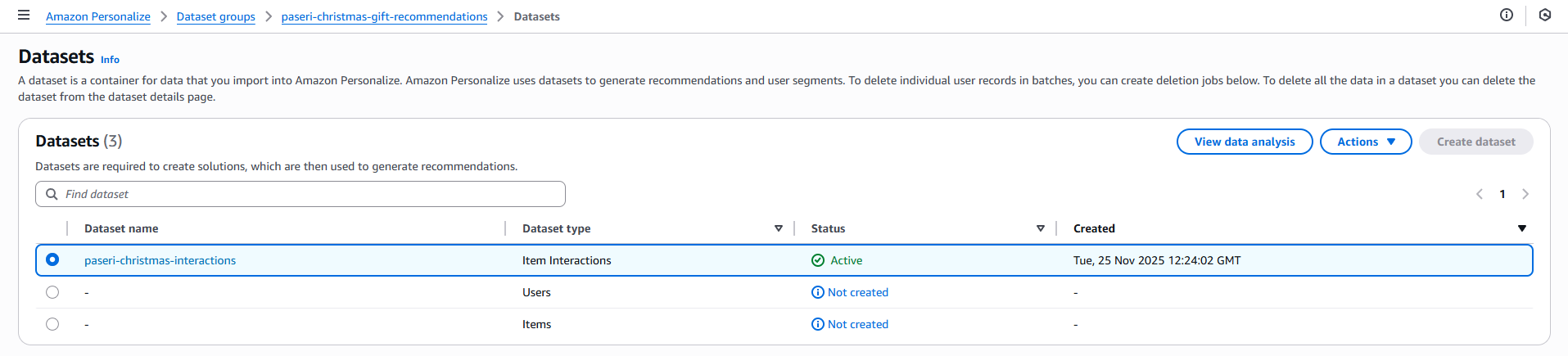Go to the next page with right chevron
This screenshot has width=1568, height=356.
tap(1525, 194)
